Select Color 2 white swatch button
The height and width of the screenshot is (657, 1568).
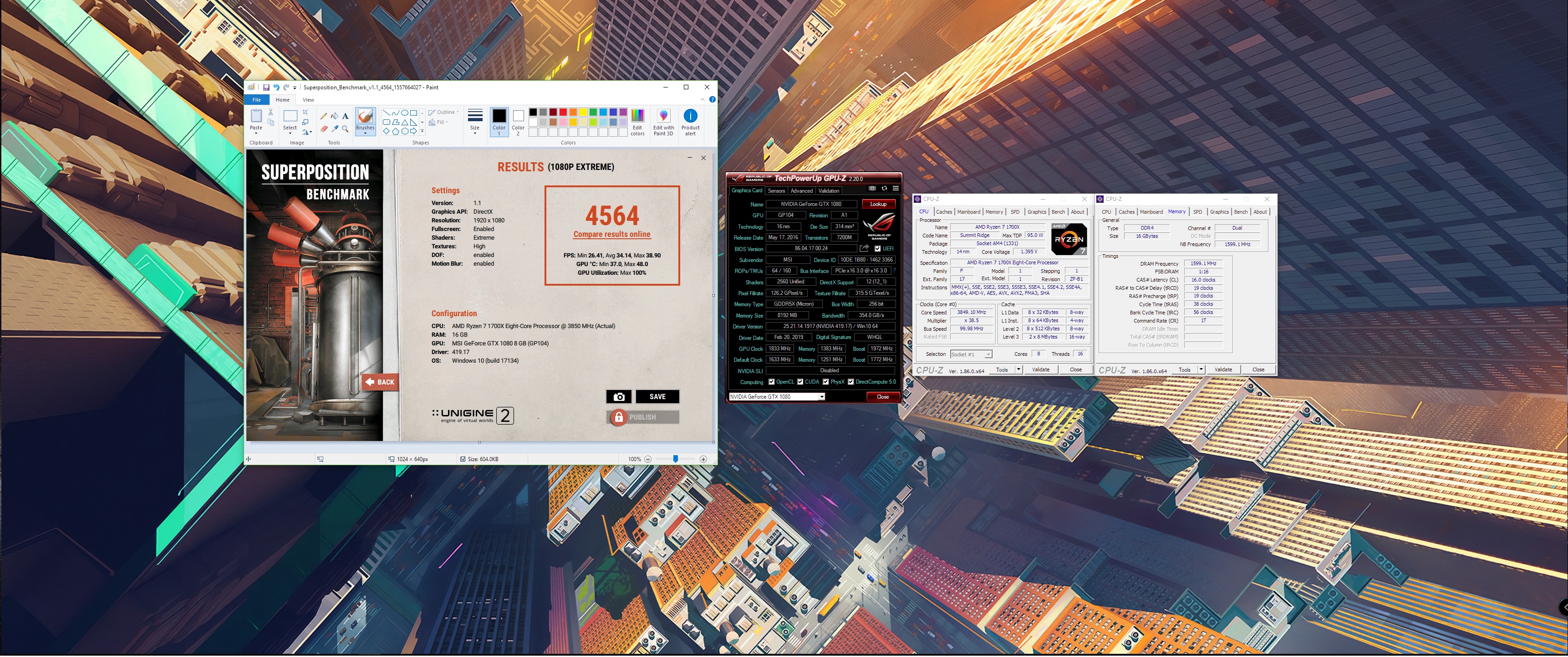(519, 116)
